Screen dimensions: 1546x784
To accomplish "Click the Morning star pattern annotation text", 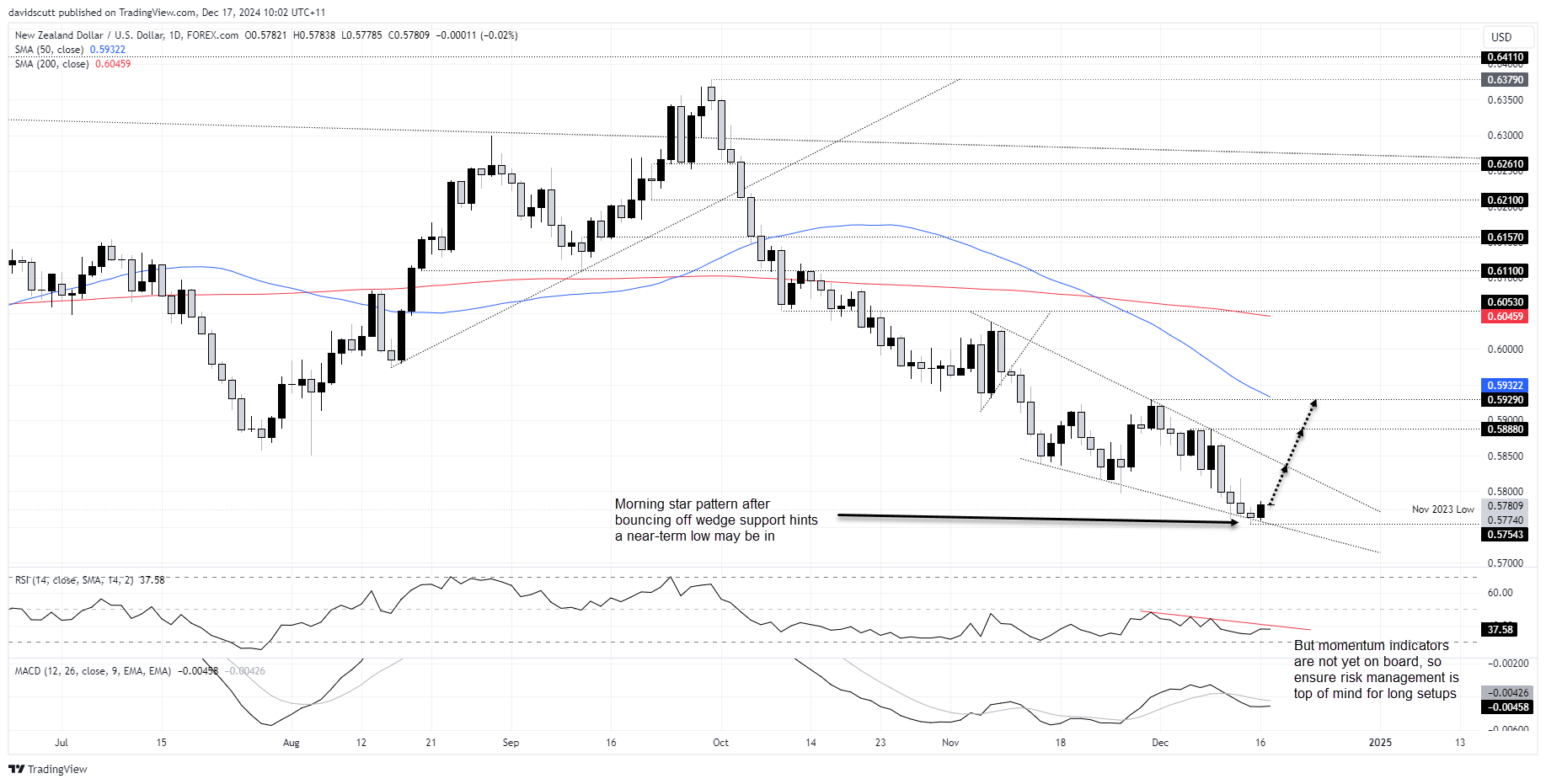I will [x=716, y=520].
